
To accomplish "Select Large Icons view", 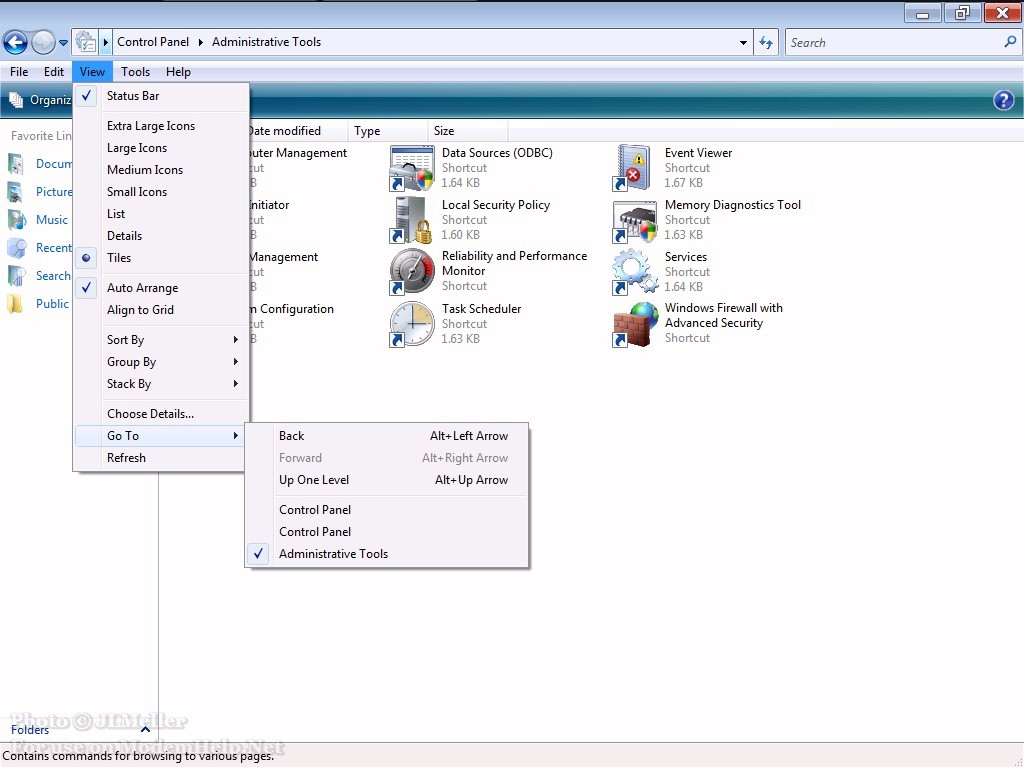I will click(x=162, y=148).
